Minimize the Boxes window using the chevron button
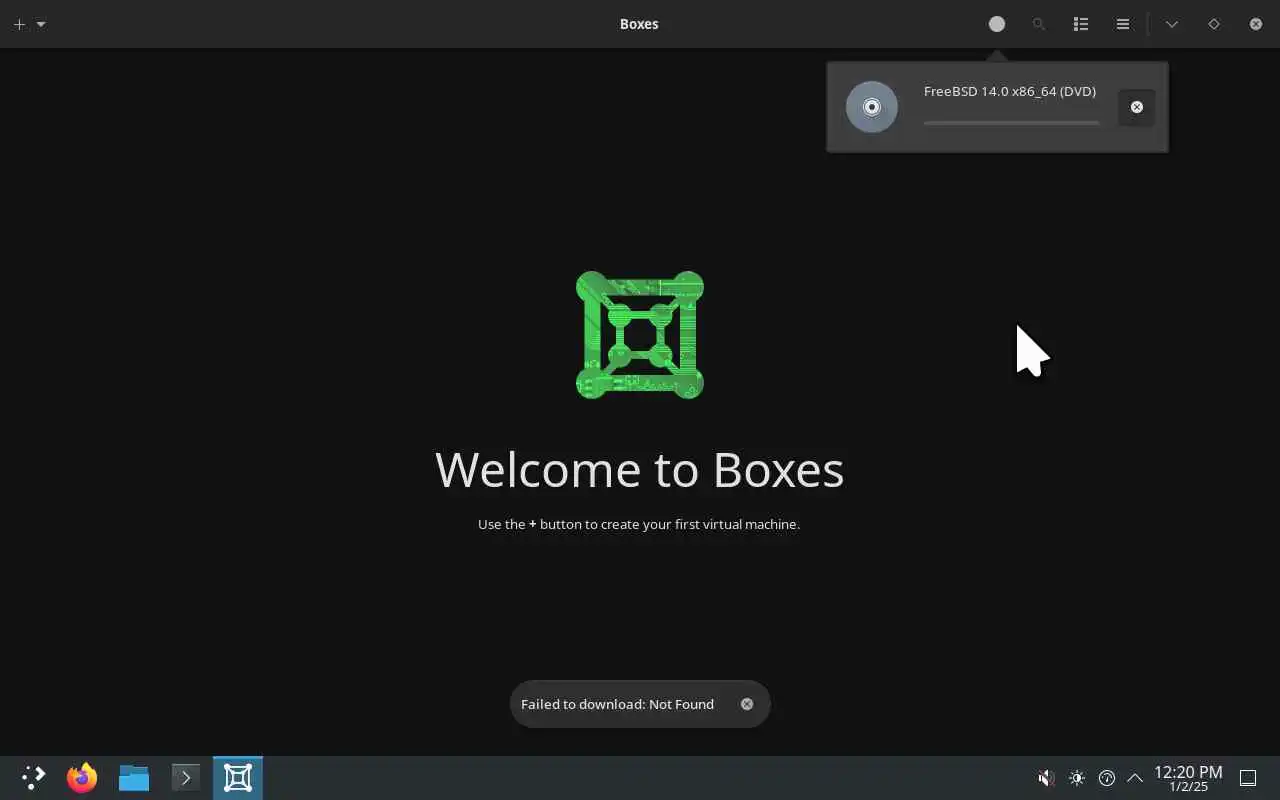 (x=1172, y=24)
